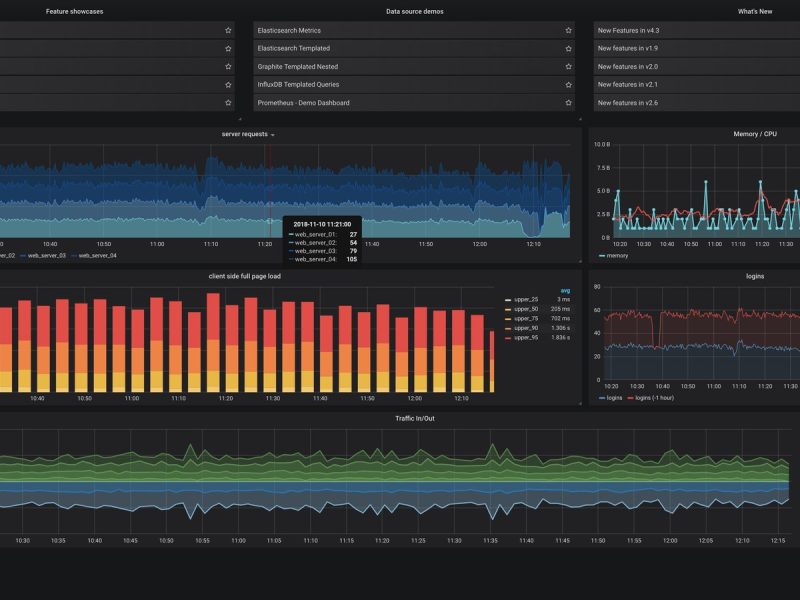Toggle the upper_75 legend series
The height and width of the screenshot is (600, 800).
[x=526, y=318]
